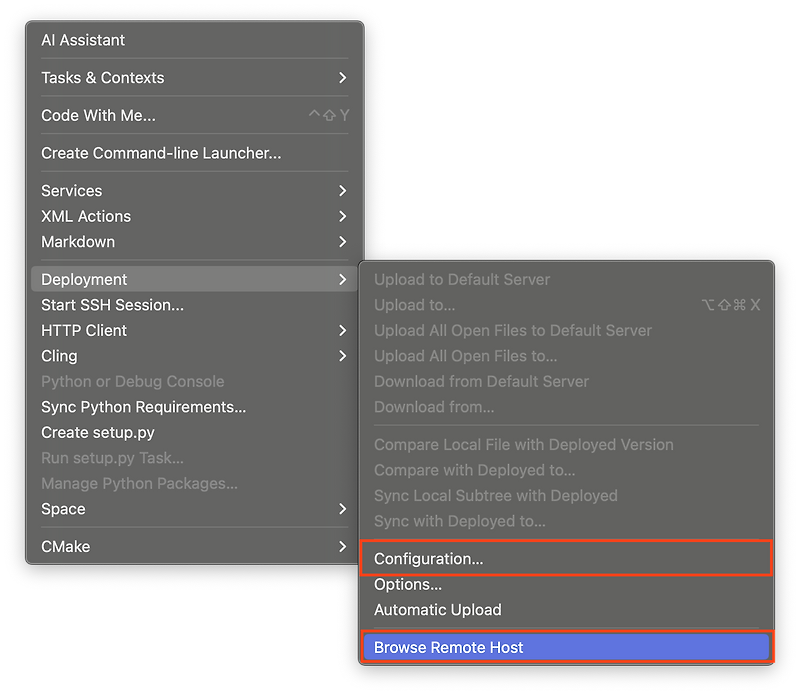Viewport: 800px width, 695px height.
Task: Choose Start SSH Session...
Action: pyautogui.click(x=112, y=305)
